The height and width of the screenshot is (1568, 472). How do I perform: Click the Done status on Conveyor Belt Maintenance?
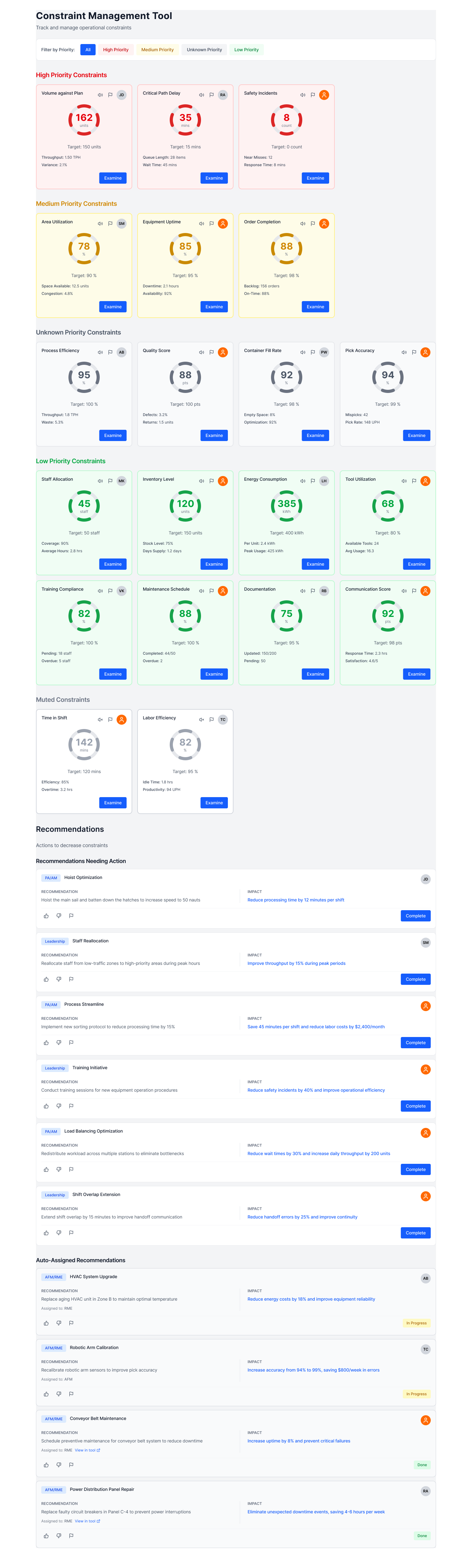click(422, 1465)
